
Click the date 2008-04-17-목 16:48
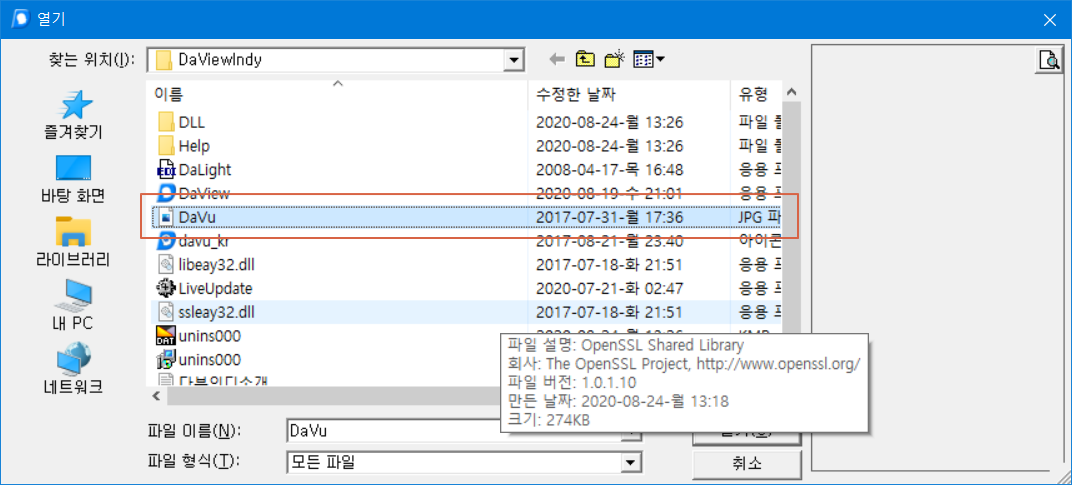609,170
